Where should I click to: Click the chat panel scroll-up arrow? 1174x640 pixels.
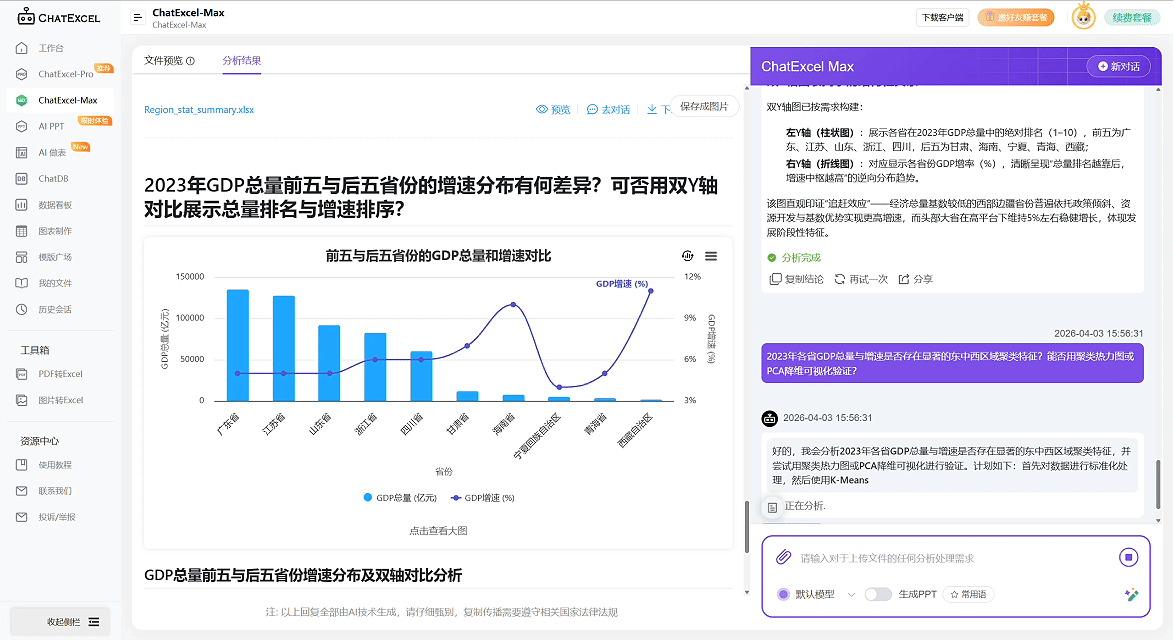click(x=1158, y=89)
